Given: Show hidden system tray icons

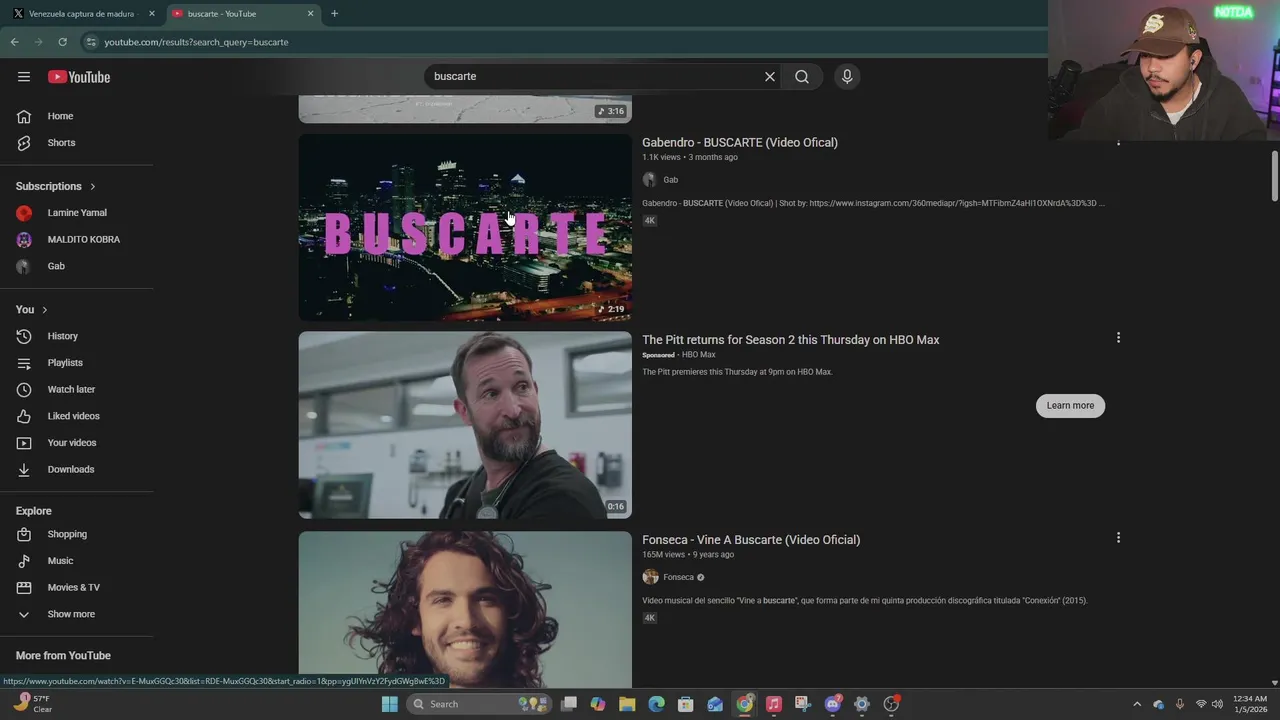Looking at the screenshot, I should pos(1137,704).
